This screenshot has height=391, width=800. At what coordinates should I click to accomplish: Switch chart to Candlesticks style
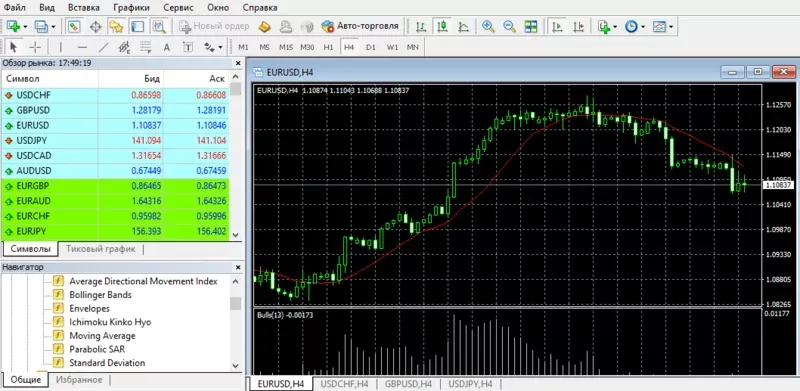(442, 26)
